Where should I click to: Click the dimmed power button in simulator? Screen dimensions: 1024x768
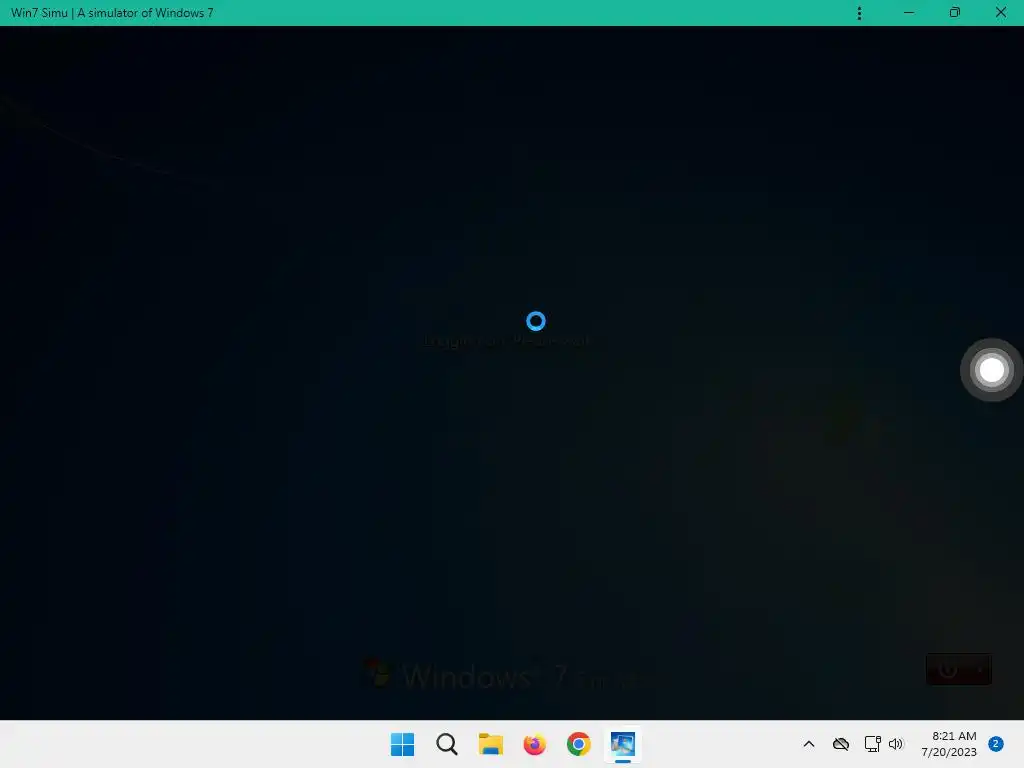[x=948, y=669]
